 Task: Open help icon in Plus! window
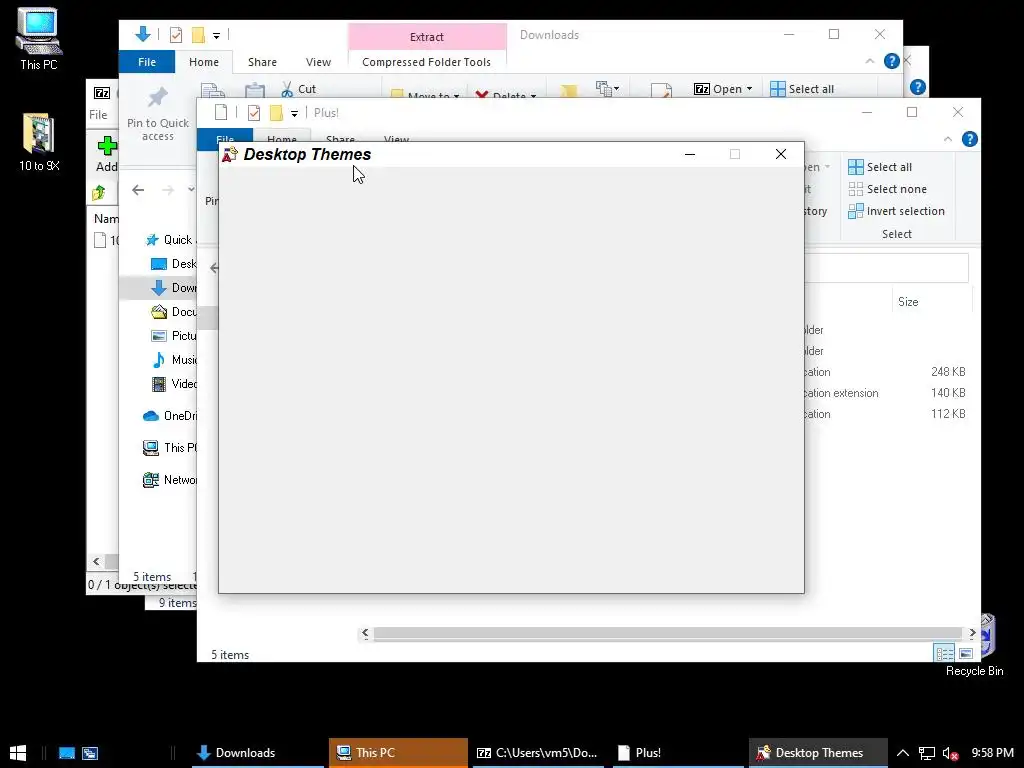[970, 139]
